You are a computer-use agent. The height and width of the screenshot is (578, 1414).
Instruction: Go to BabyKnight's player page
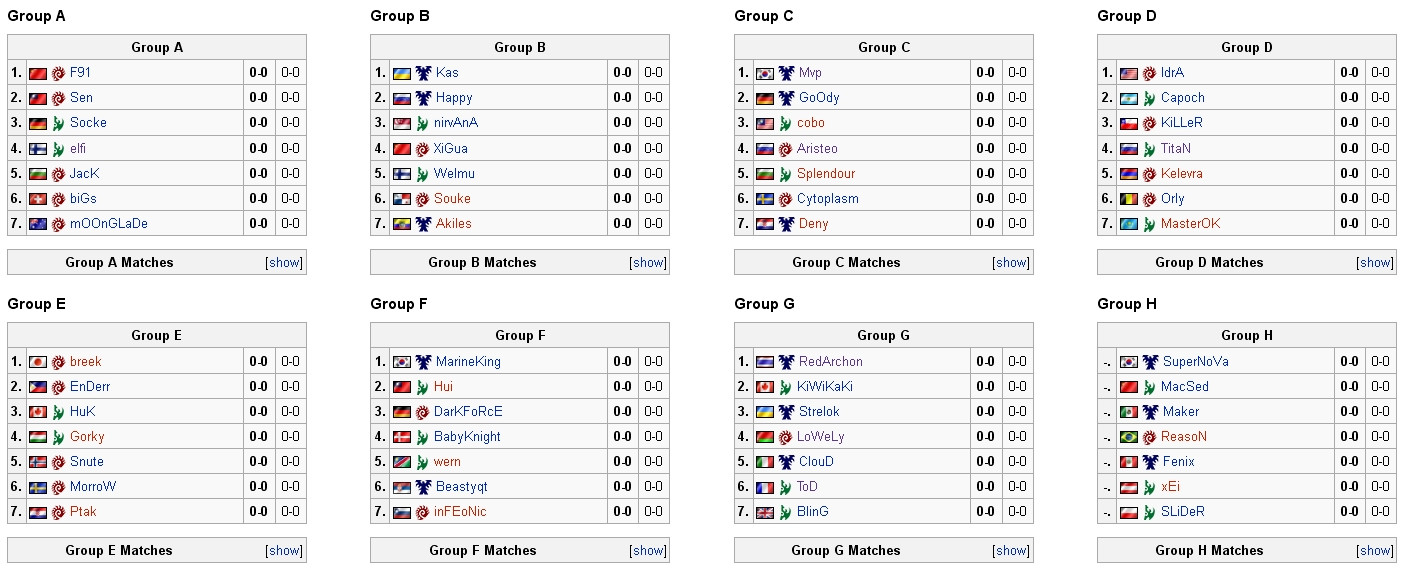tap(468, 437)
